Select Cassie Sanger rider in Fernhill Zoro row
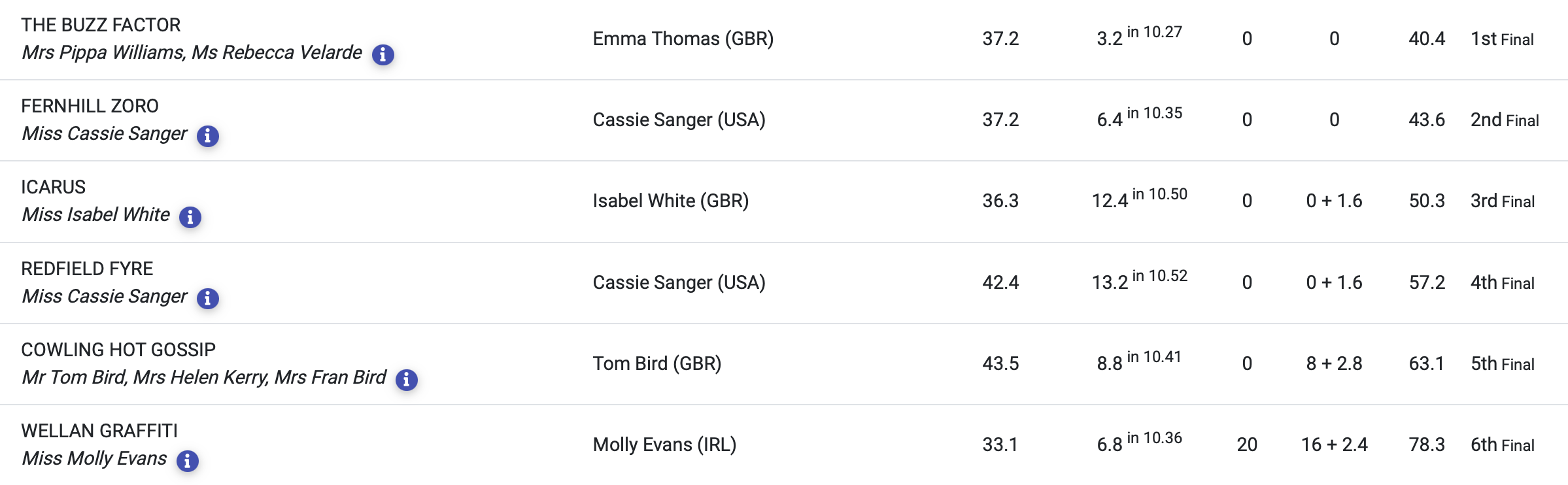1568x485 pixels. click(x=679, y=120)
